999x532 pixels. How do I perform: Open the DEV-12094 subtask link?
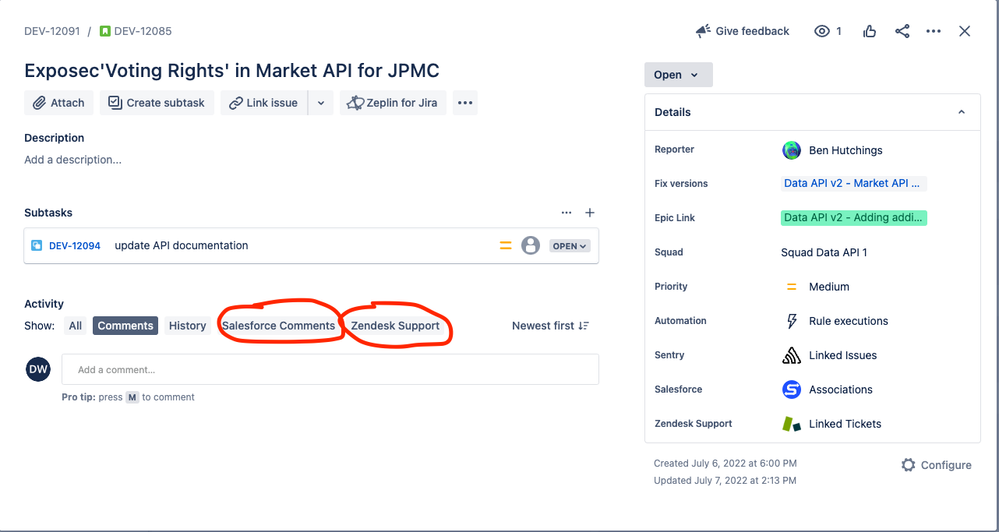coord(75,245)
